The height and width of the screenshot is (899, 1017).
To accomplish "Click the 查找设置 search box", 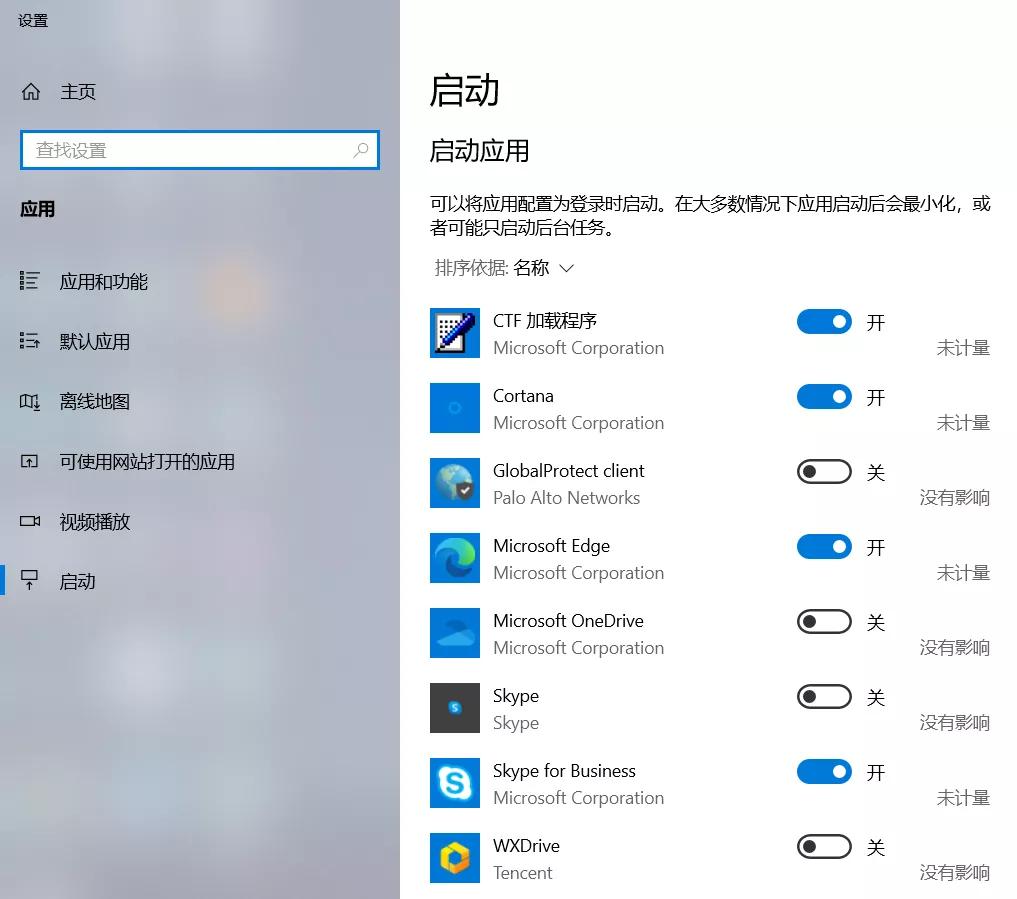I will pyautogui.click(x=199, y=150).
